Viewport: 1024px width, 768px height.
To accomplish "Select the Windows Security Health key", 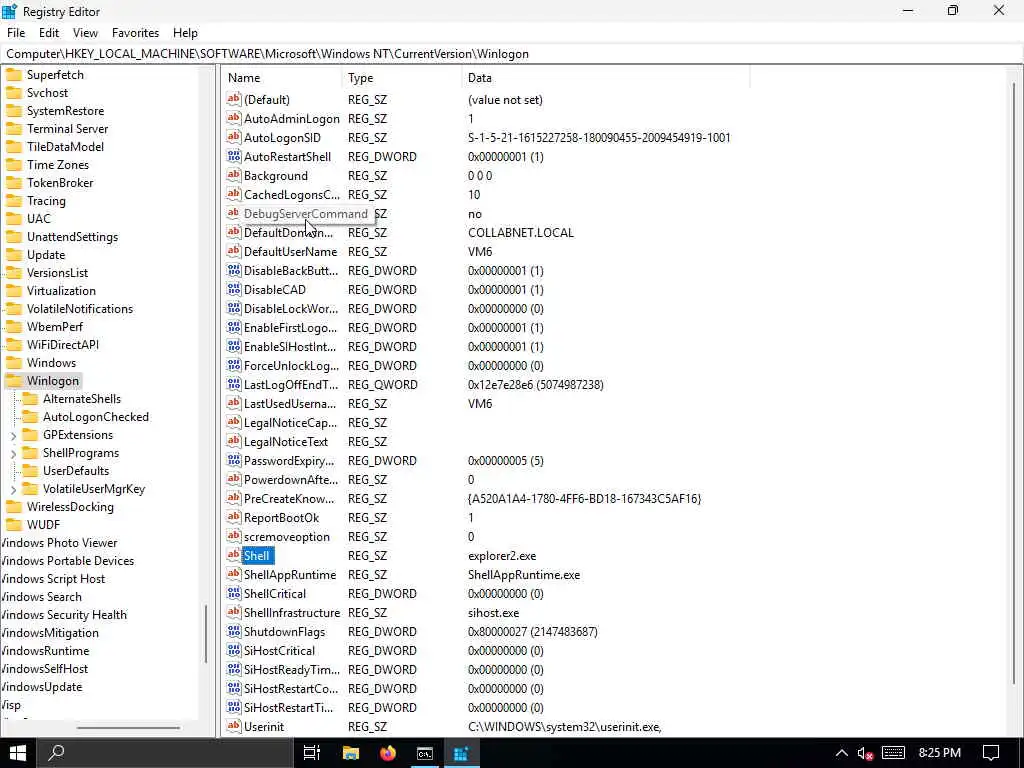I will [x=64, y=615].
